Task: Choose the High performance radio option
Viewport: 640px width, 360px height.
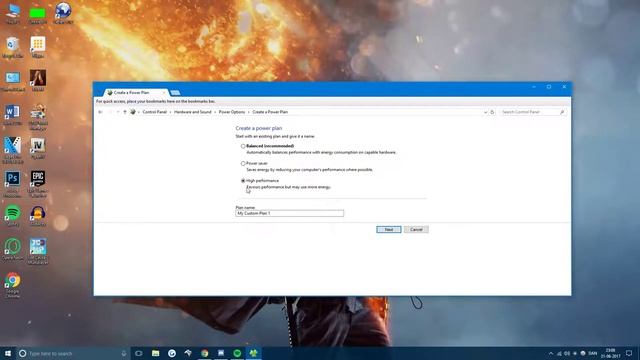Action: pos(243,180)
